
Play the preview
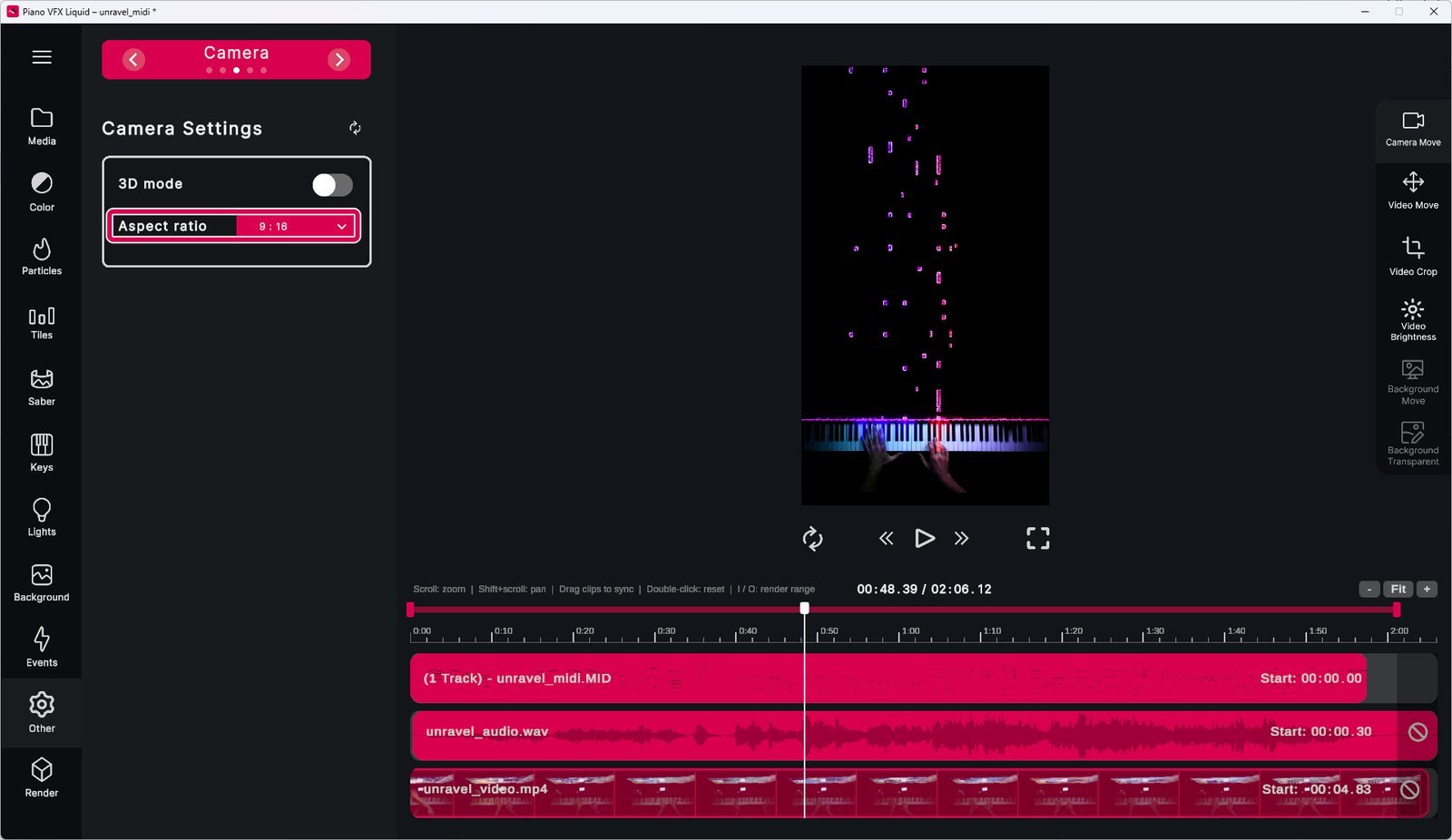925,539
